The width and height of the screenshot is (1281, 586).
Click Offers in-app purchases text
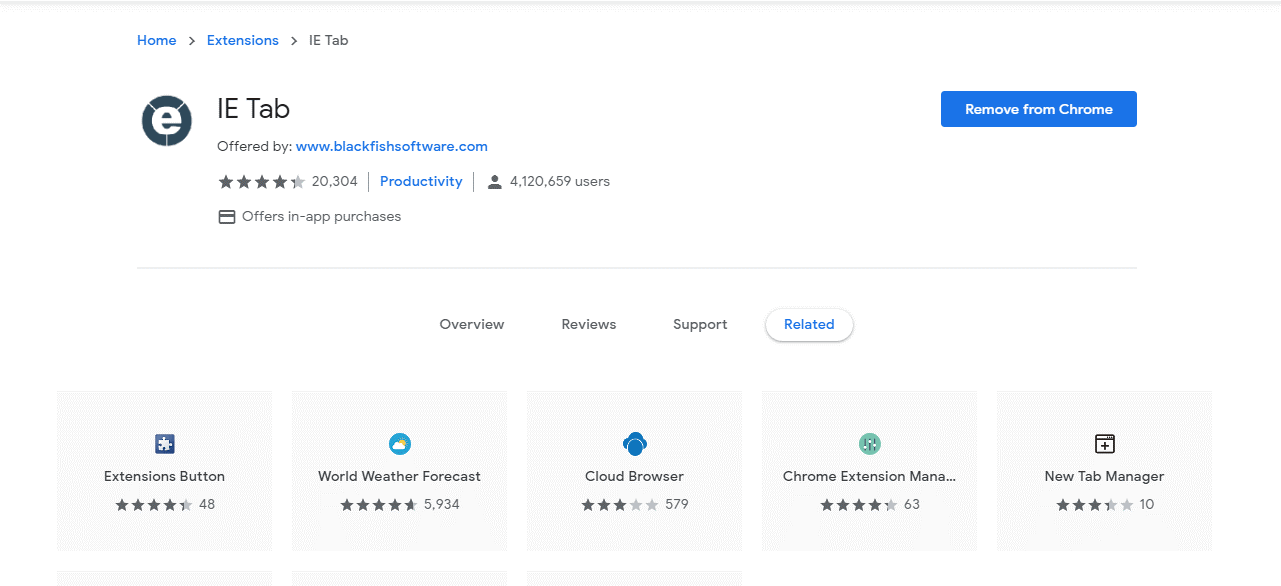click(322, 217)
